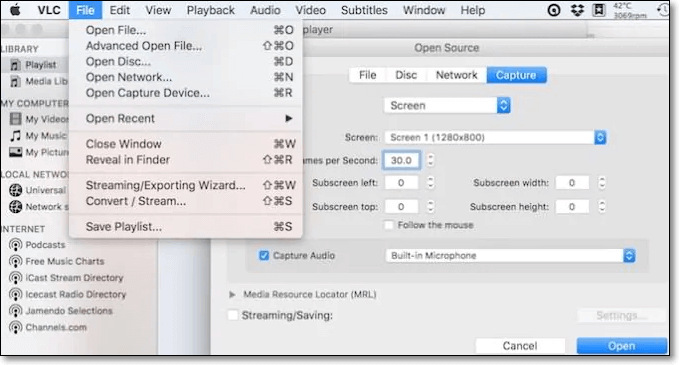Open the Apple menu
The width and height of the screenshot is (679, 365).
(x=15, y=10)
